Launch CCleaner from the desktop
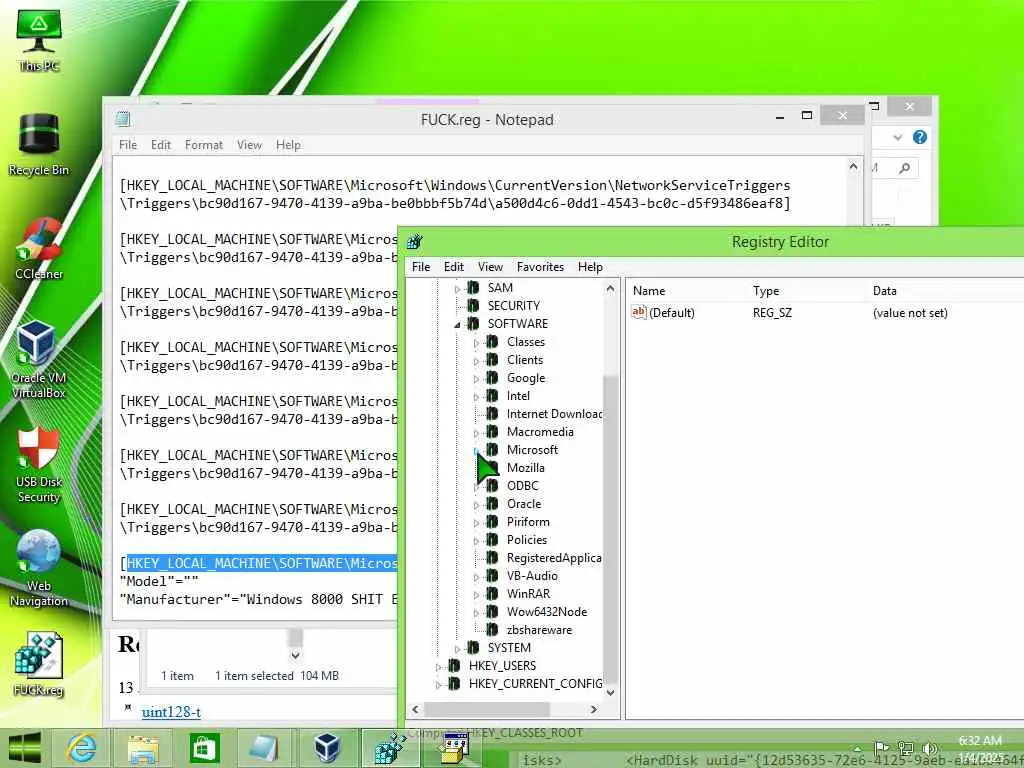 (39, 249)
